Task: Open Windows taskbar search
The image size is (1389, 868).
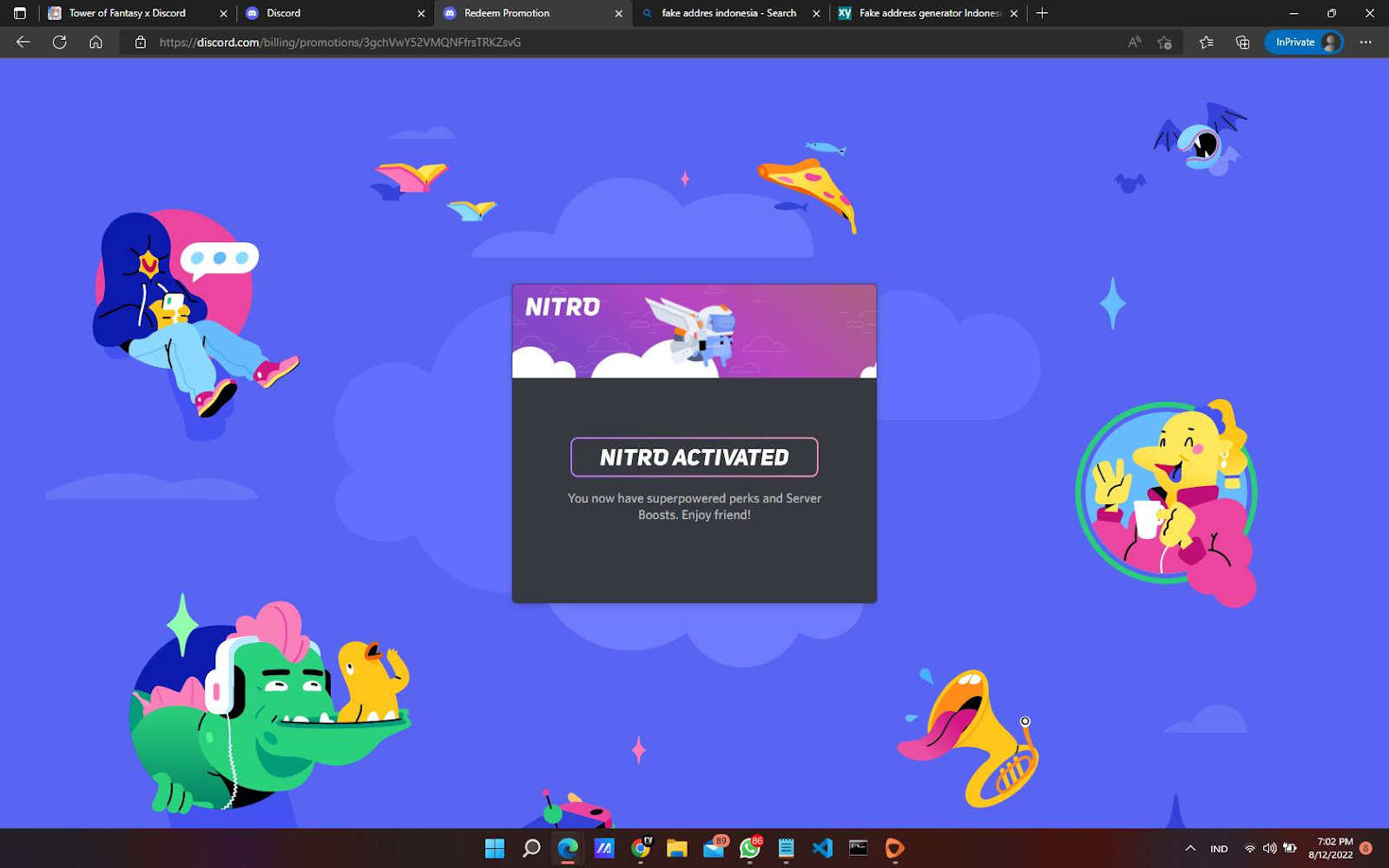Action: click(531, 848)
